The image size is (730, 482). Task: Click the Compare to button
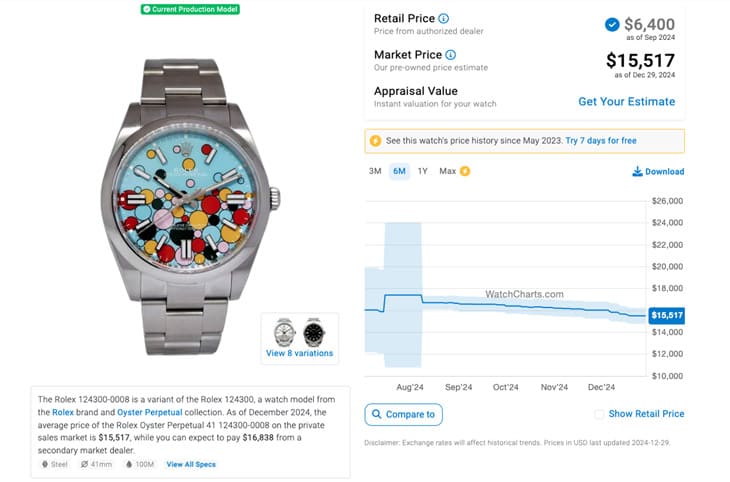pos(403,414)
